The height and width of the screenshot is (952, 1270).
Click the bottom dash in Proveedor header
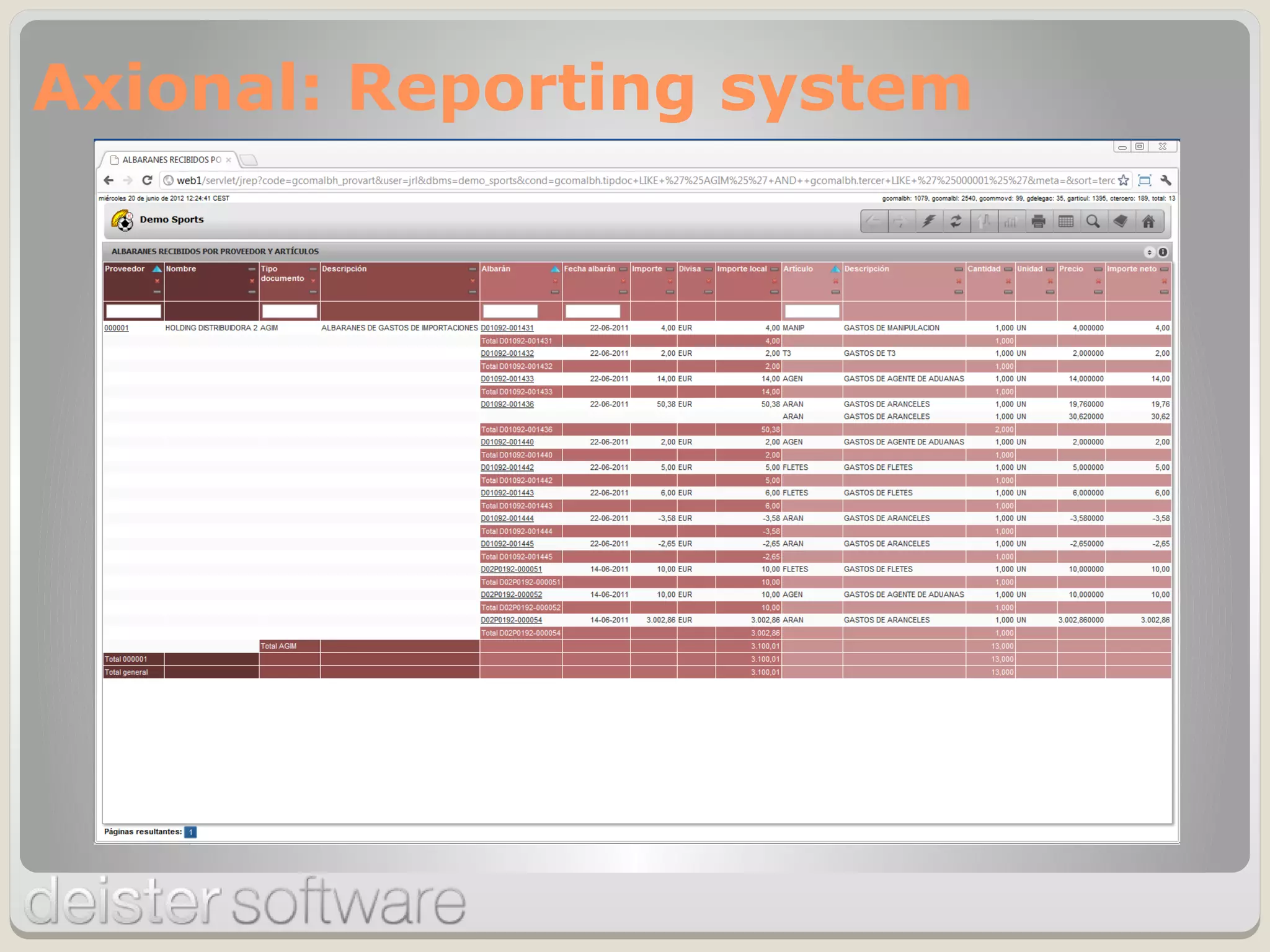coord(157,292)
